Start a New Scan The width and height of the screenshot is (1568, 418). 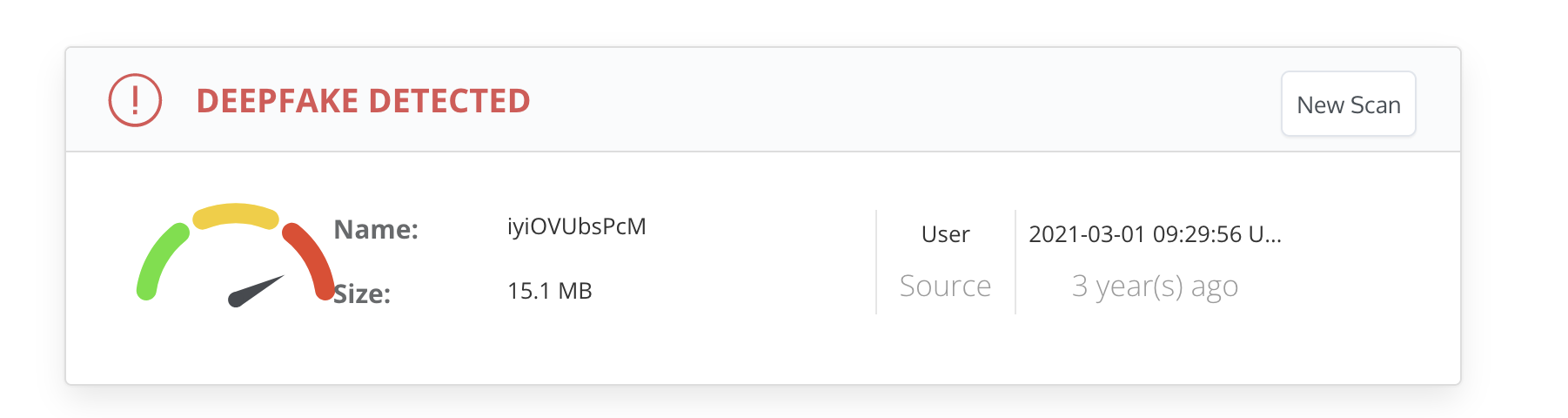click(x=1348, y=104)
